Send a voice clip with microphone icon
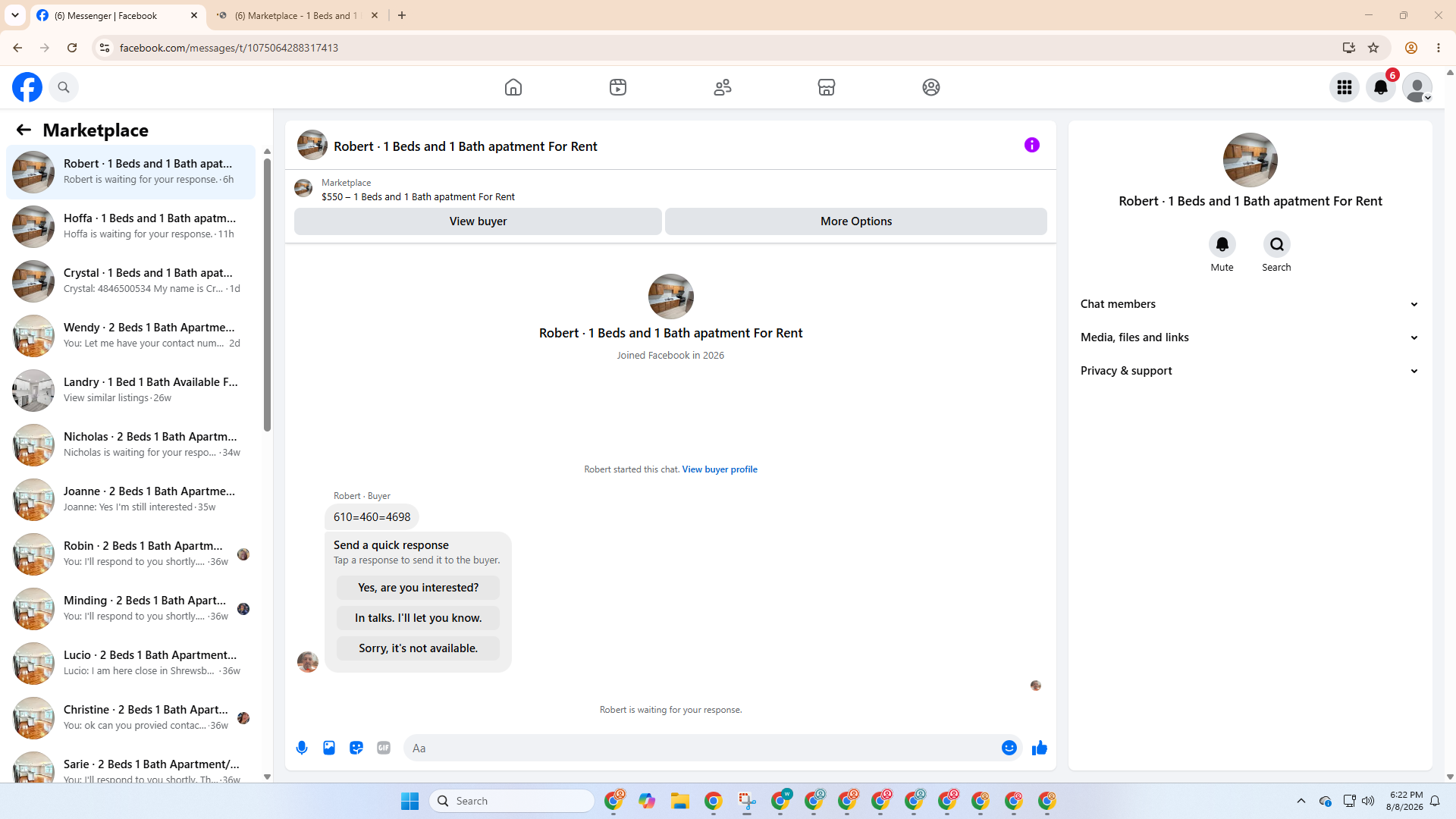 [x=302, y=748]
